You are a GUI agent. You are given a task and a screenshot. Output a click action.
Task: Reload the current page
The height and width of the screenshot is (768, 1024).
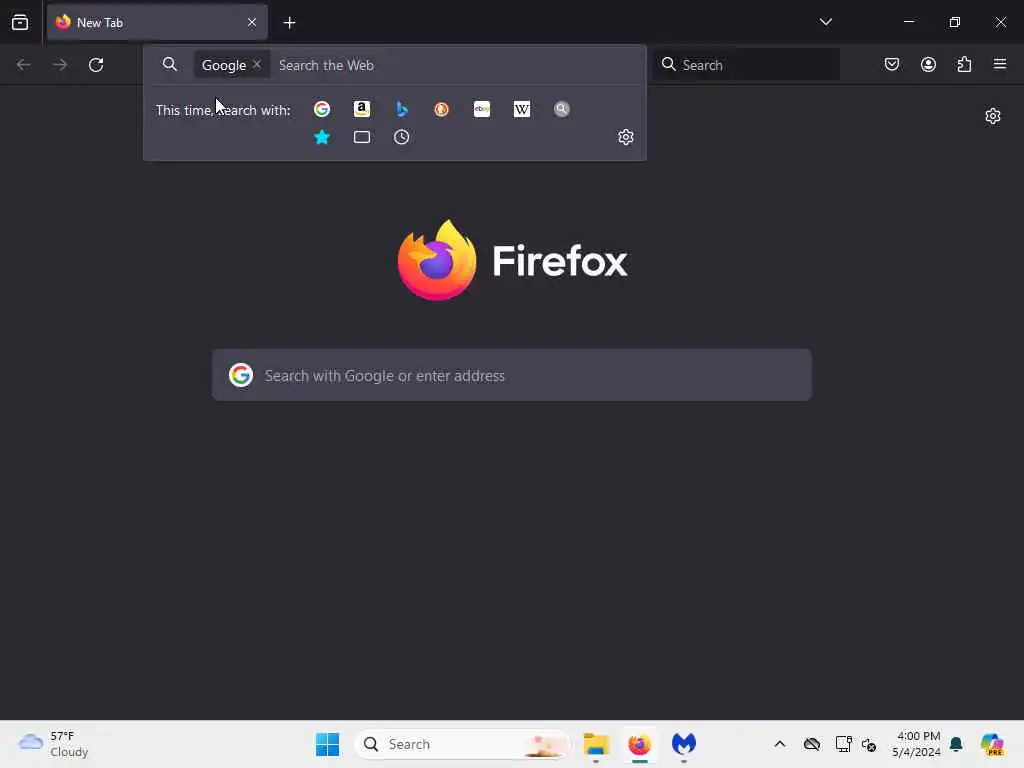pyautogui.click(x=96, y=65)
